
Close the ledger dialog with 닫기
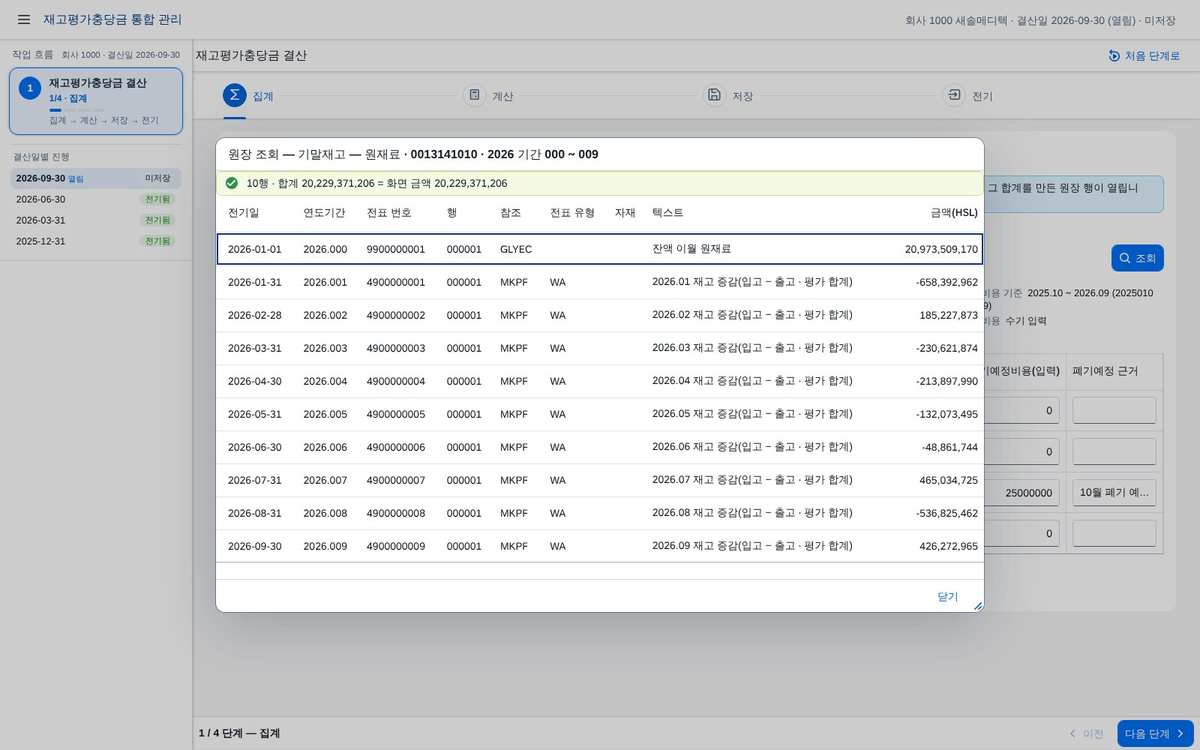pos(948,596)
